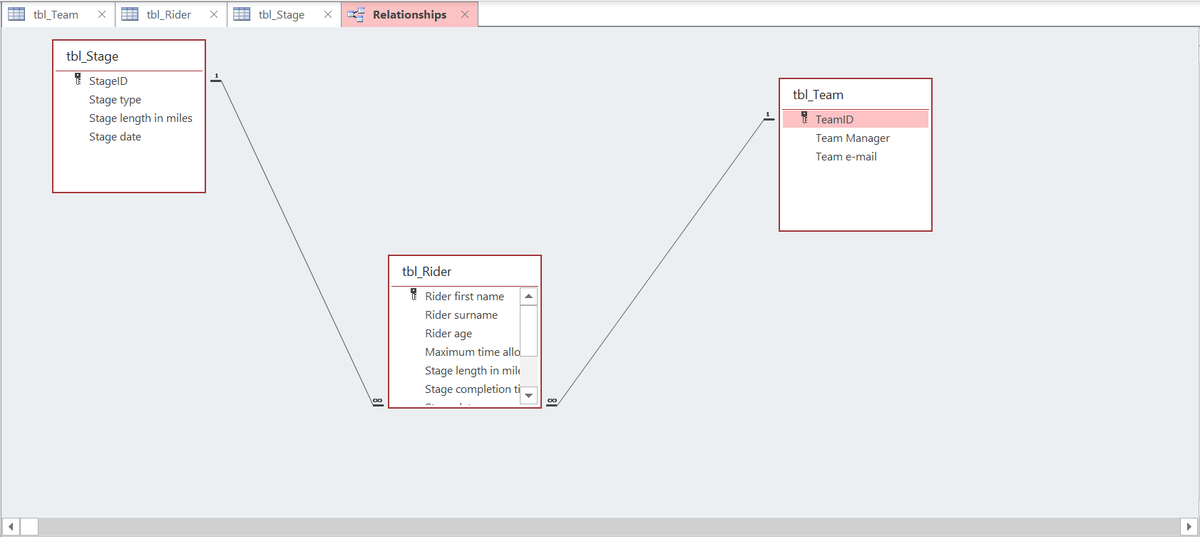Click the tbl_Stage table datasheet icon

(241, 15)
